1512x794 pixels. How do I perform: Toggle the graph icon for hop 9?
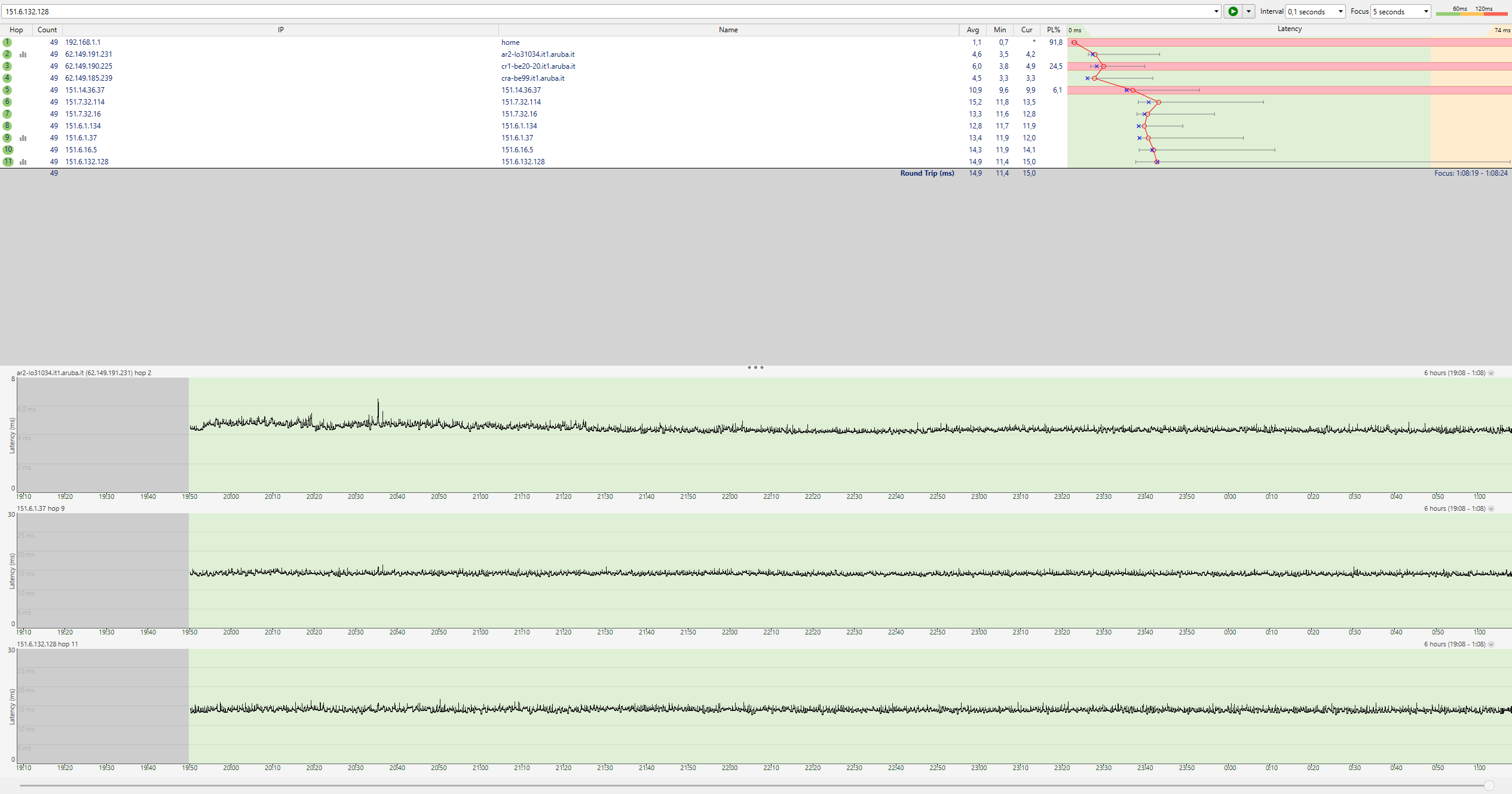(x=23, y=138)
